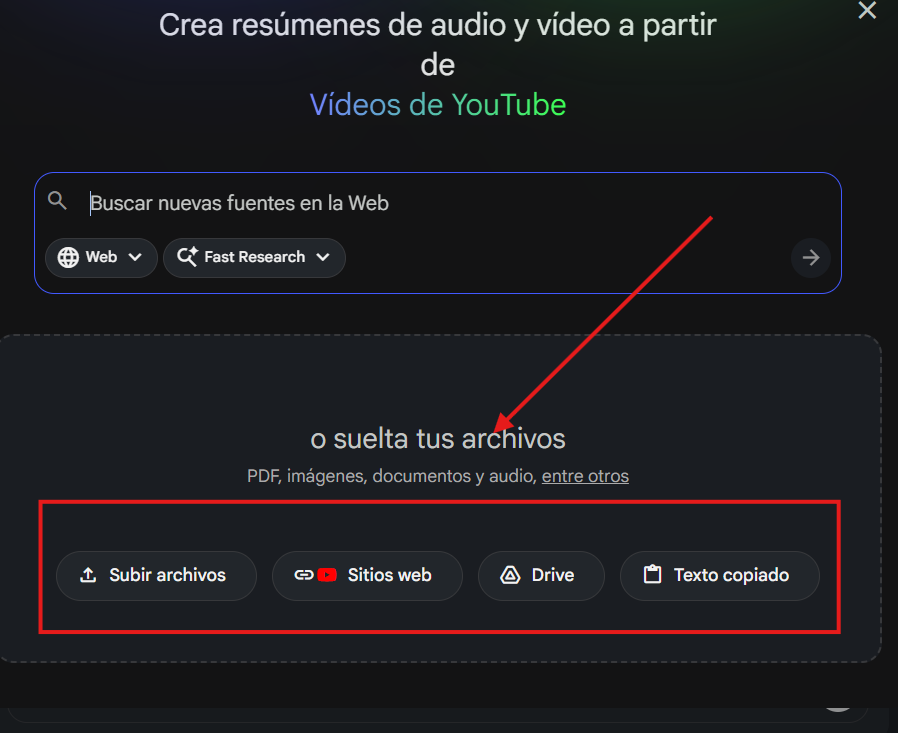Open the Fast Research dropdown
The height and width of the screenshot is (733, 898).
(x=254, y=258)
